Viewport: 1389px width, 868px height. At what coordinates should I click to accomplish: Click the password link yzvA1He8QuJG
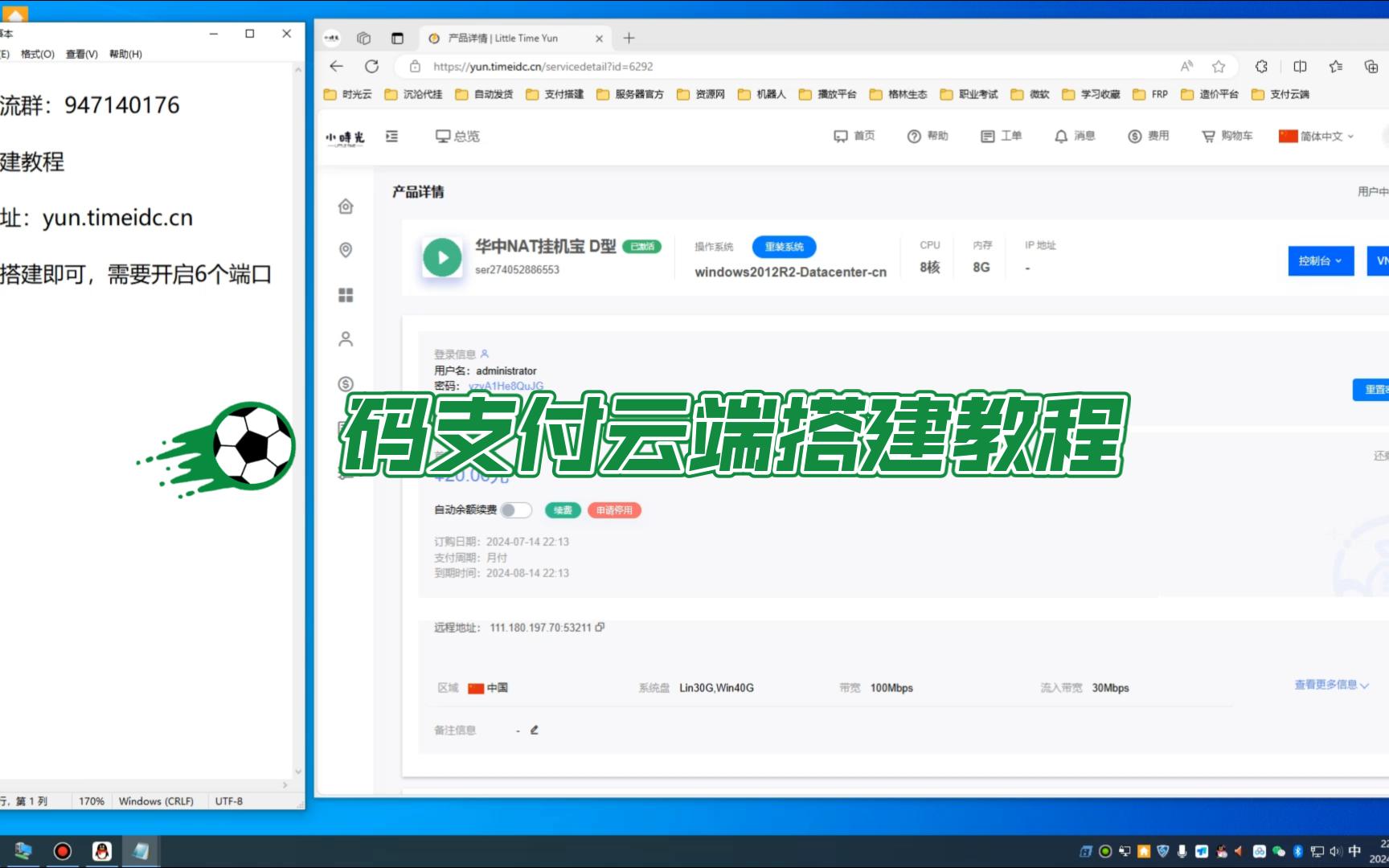506,386
